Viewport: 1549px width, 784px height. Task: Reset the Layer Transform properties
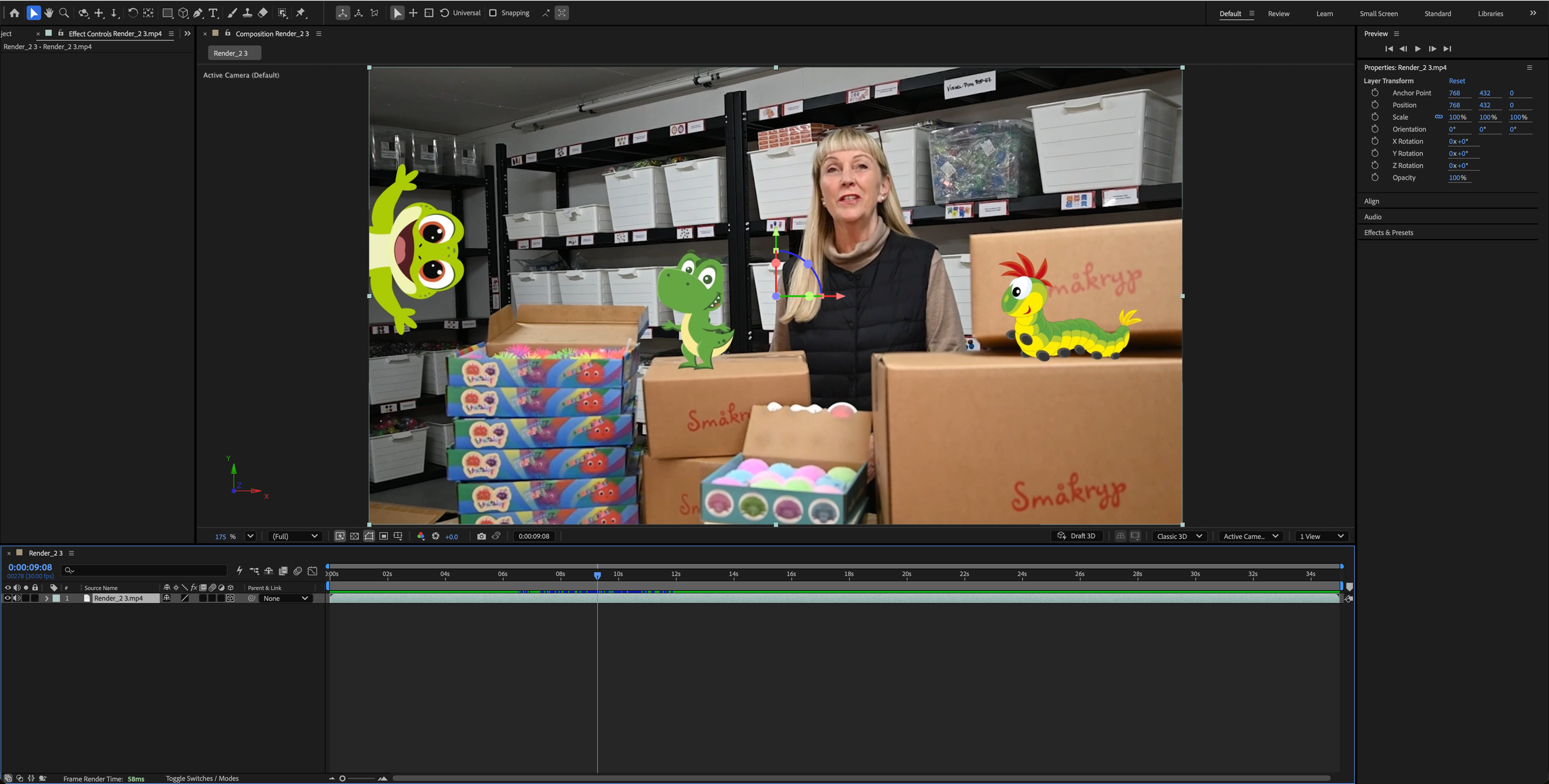point(1457,81)
